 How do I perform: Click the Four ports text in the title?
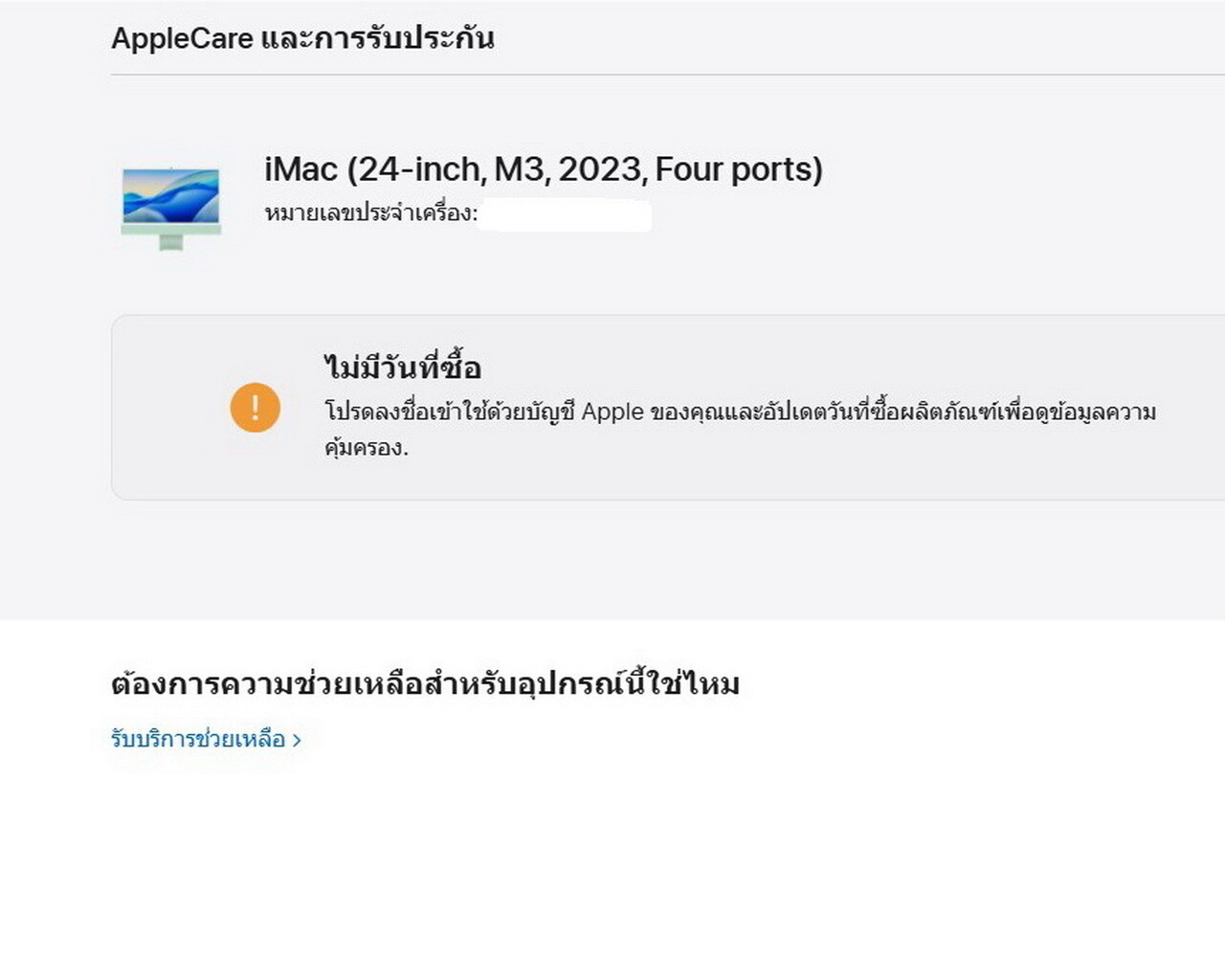click(739, 169)
